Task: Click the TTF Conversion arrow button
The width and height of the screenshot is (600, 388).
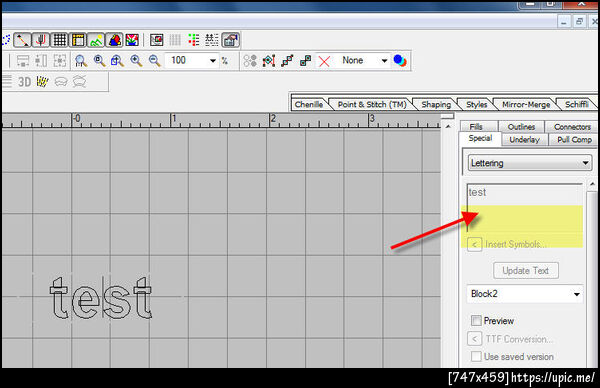Action: coord(474,339)
